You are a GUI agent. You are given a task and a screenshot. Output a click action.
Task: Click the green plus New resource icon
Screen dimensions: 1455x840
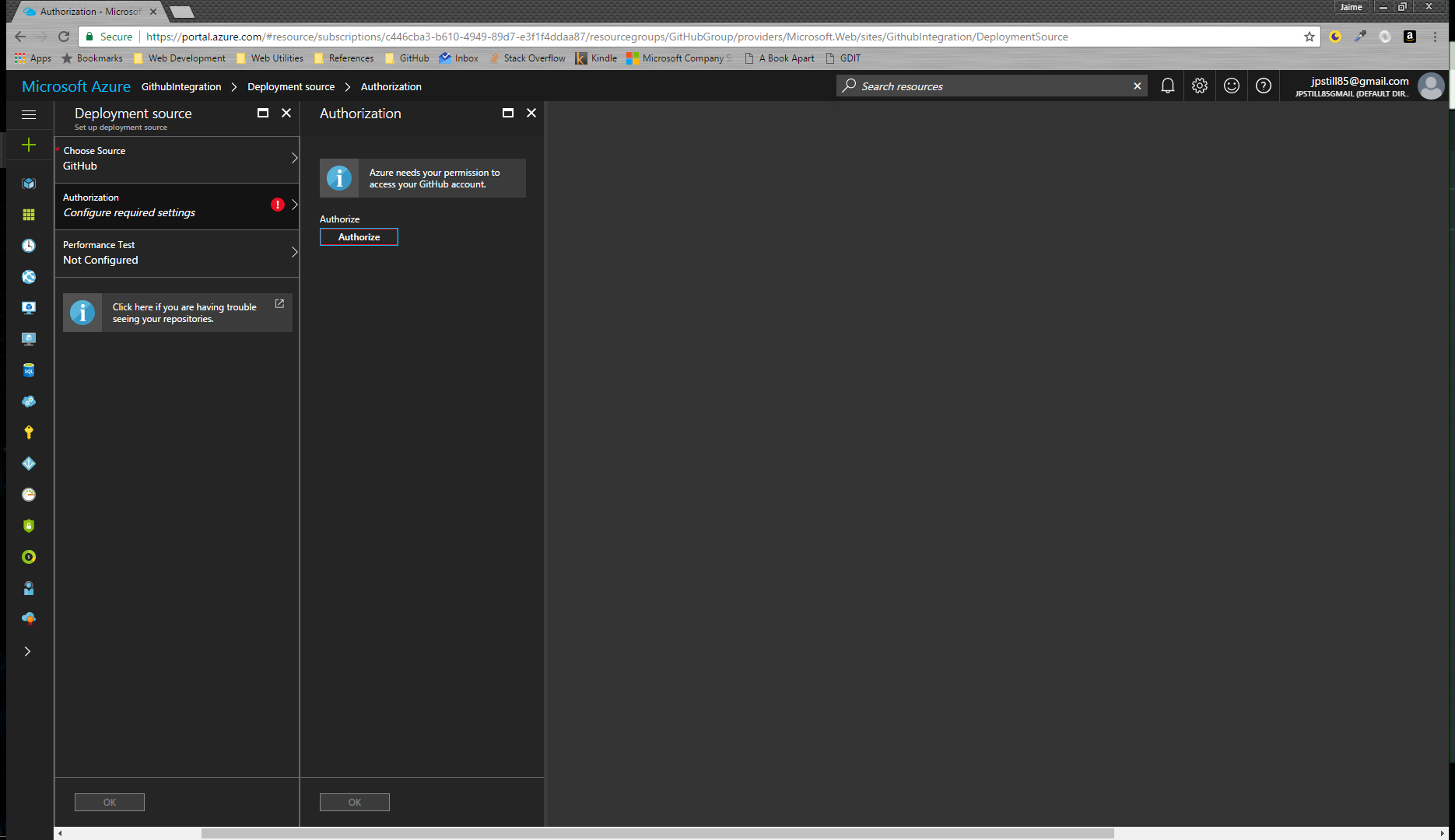(29, 145)
